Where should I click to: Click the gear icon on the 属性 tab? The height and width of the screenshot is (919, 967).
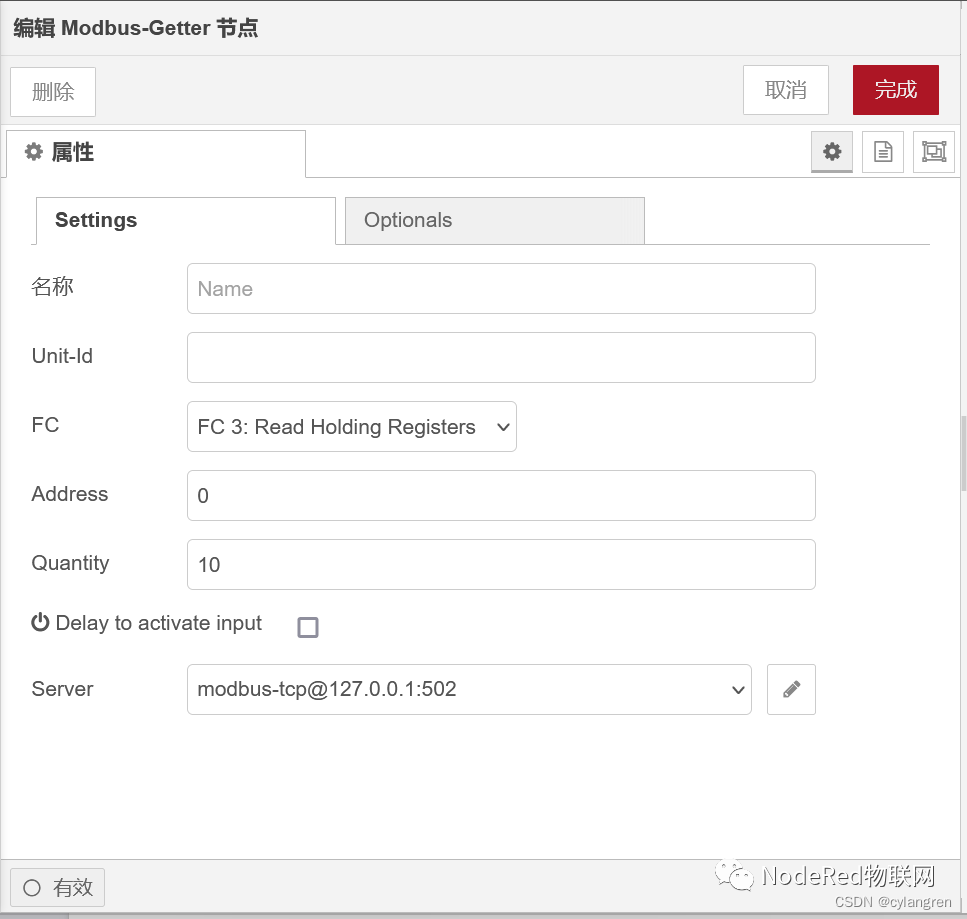point(34,152)
